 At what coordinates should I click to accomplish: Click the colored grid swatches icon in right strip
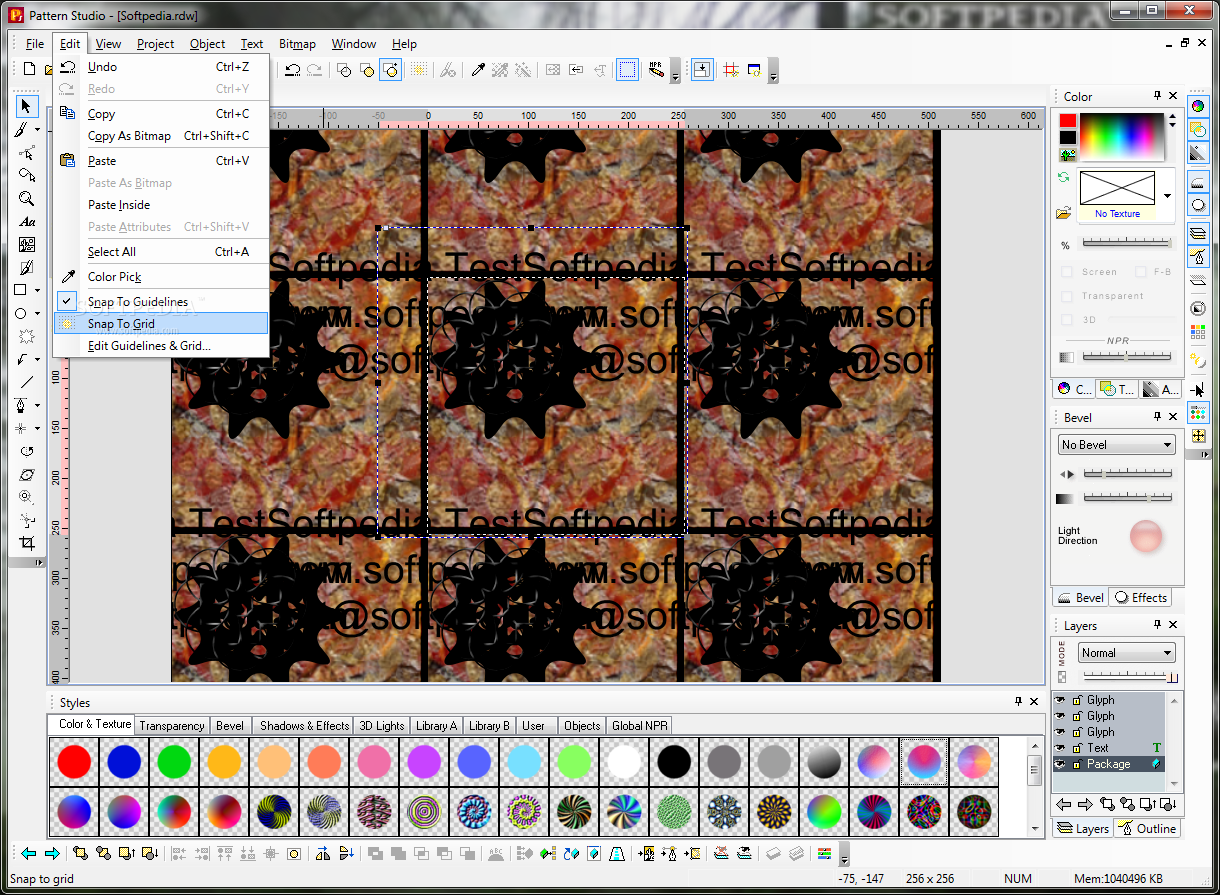1198,333
